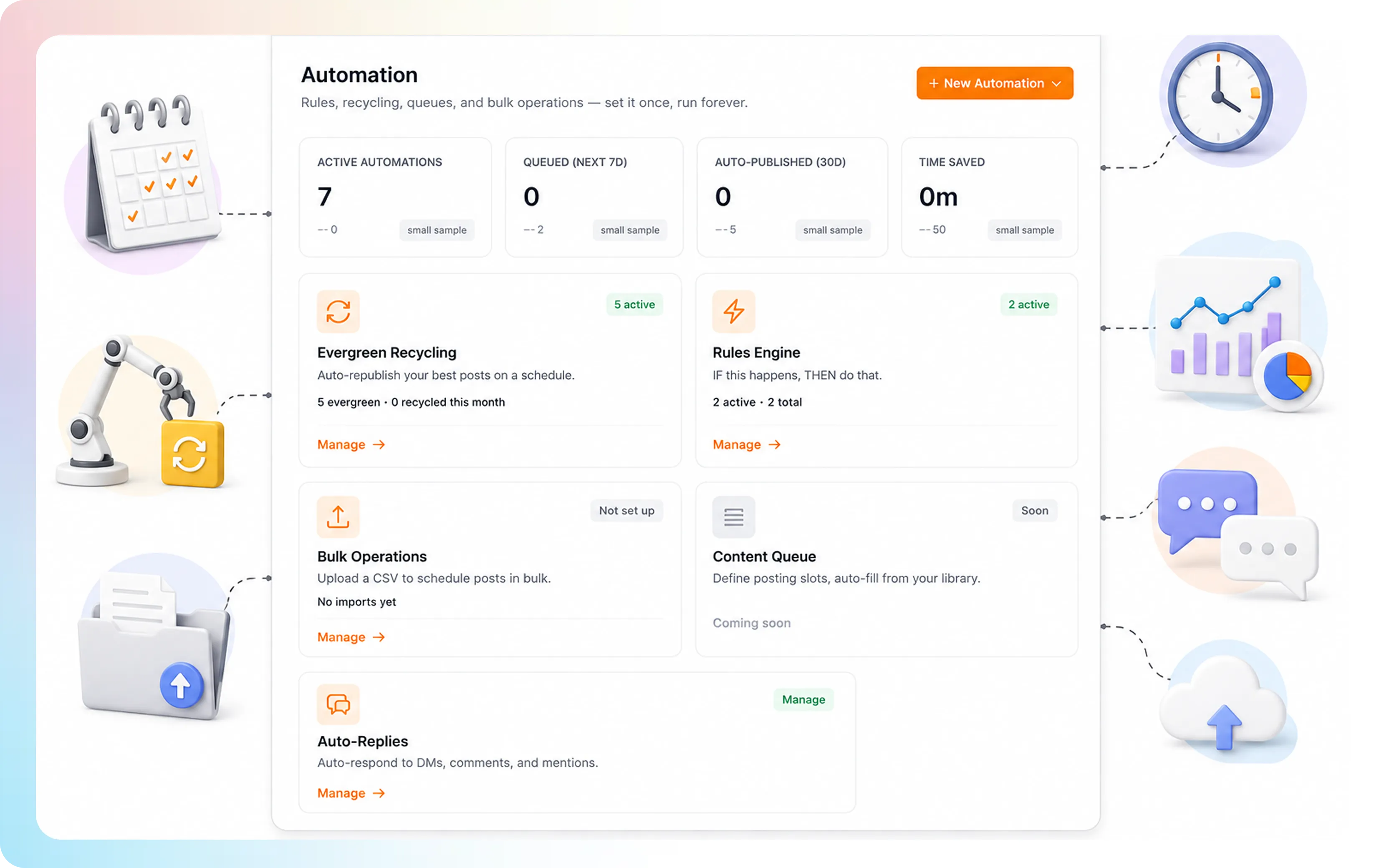Click the Not set up badge
Screen dimensions: 1384x868
[x=626, y=510]
